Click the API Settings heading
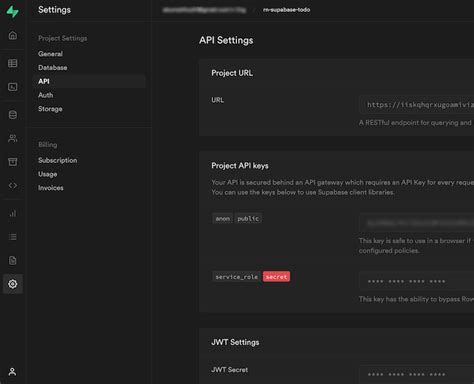 [x=226, y=40]
